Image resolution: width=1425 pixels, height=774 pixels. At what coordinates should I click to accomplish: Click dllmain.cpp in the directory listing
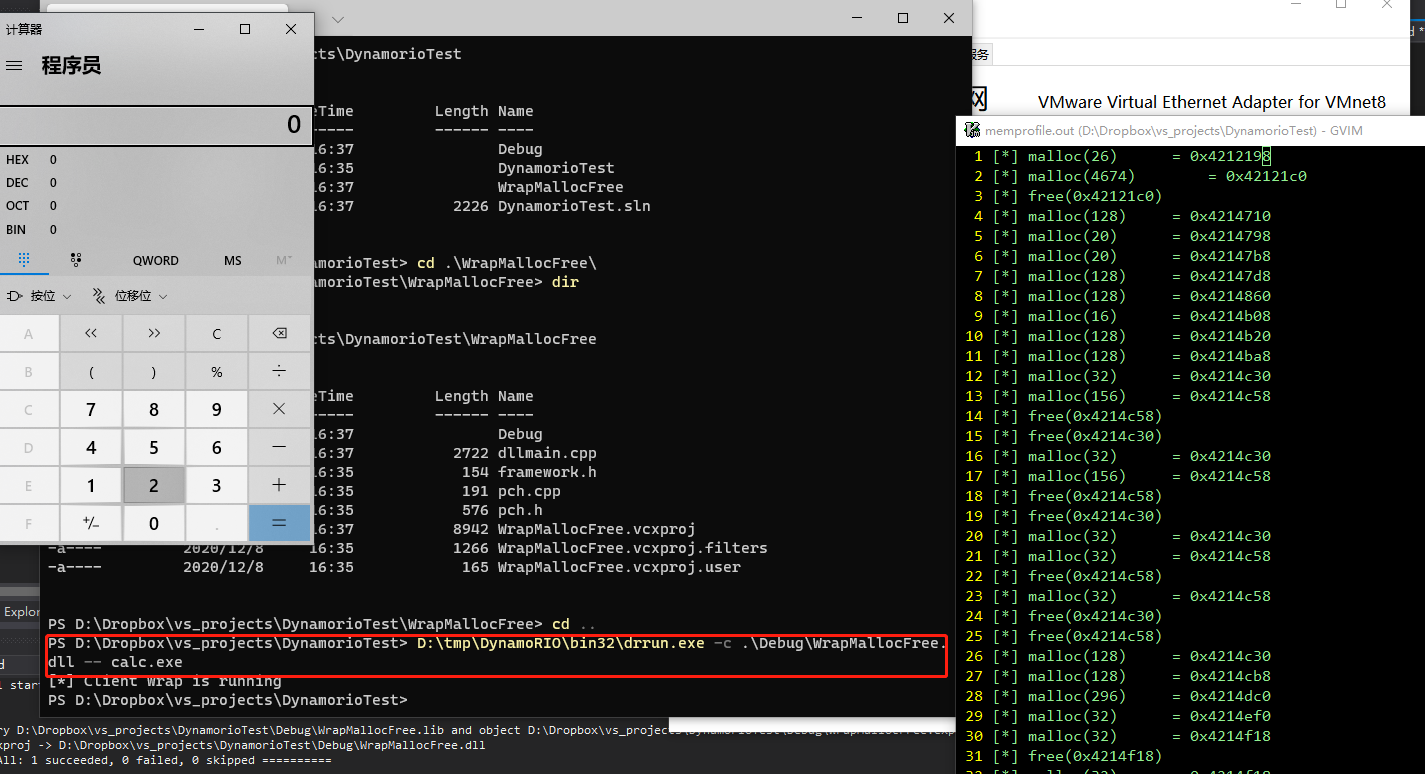coord(547,453)
